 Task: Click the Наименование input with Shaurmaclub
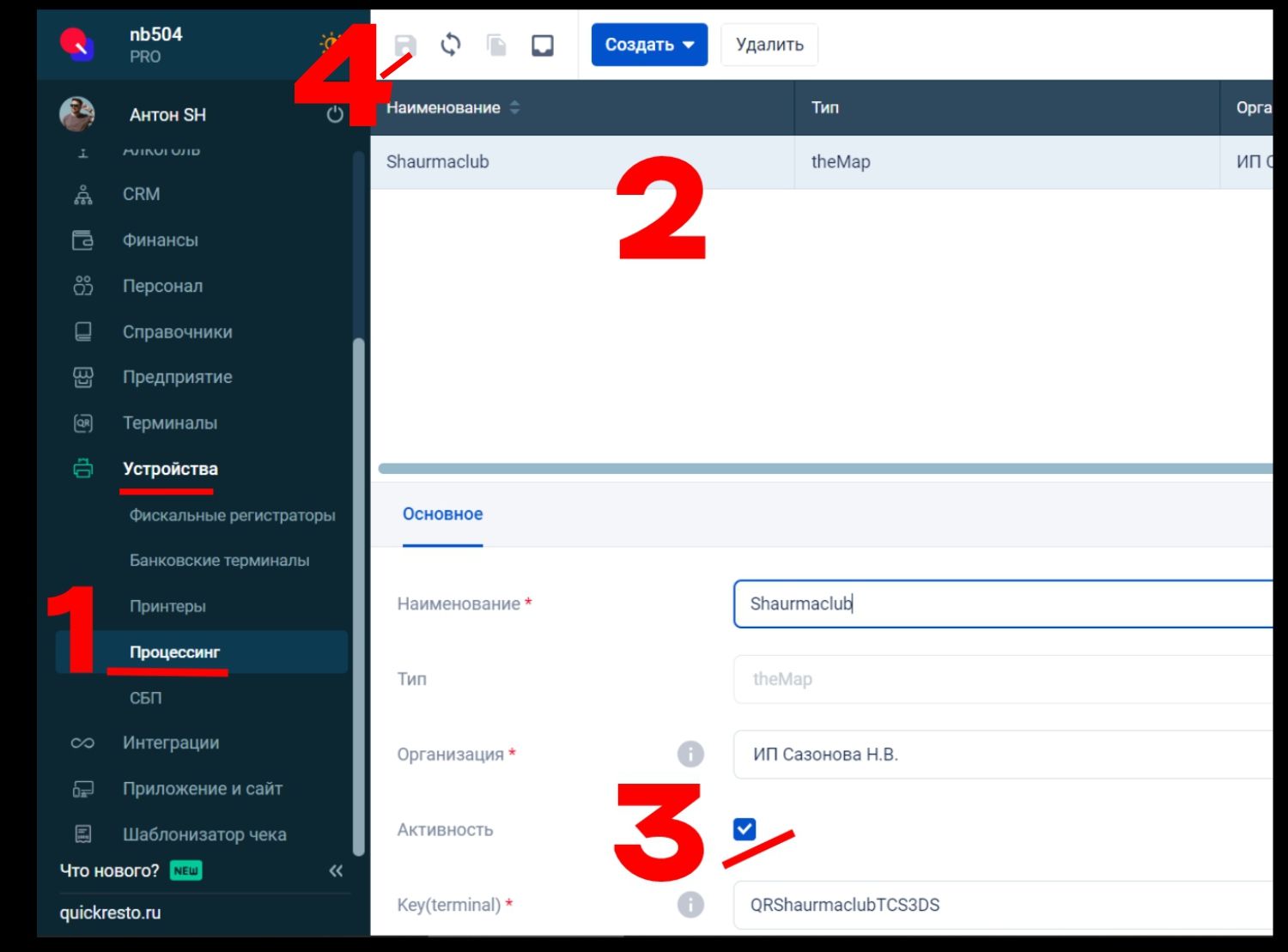coord(1003,603)
